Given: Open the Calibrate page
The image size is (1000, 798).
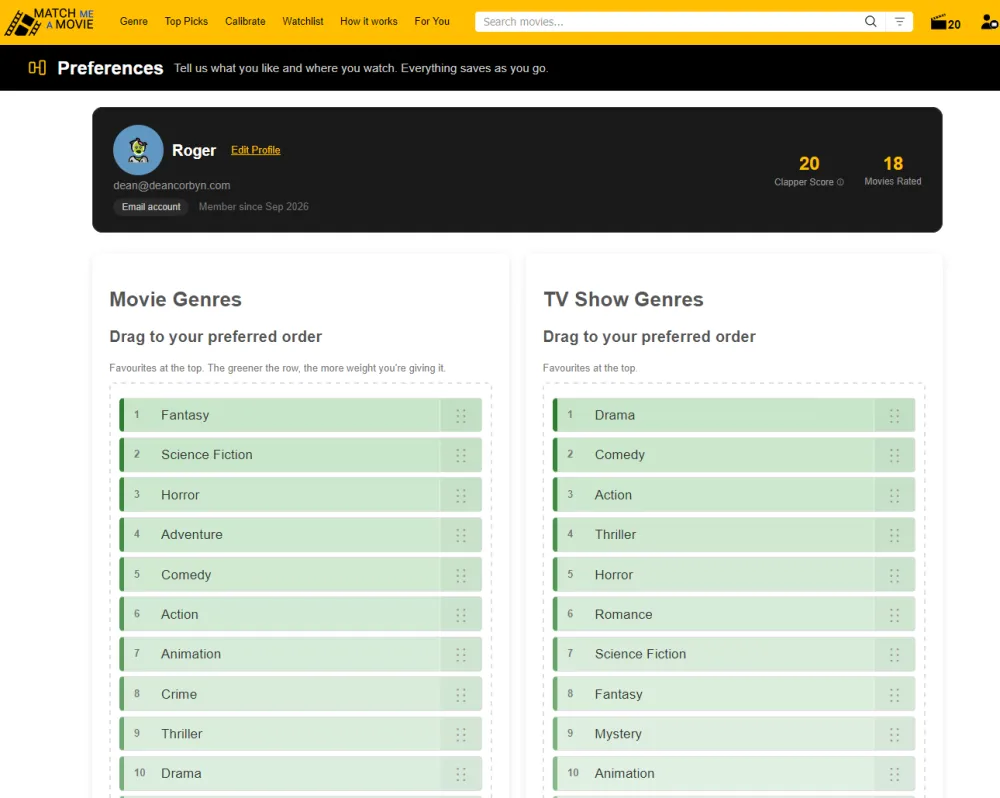Looking at the screenshot, I should pos(245,22).
